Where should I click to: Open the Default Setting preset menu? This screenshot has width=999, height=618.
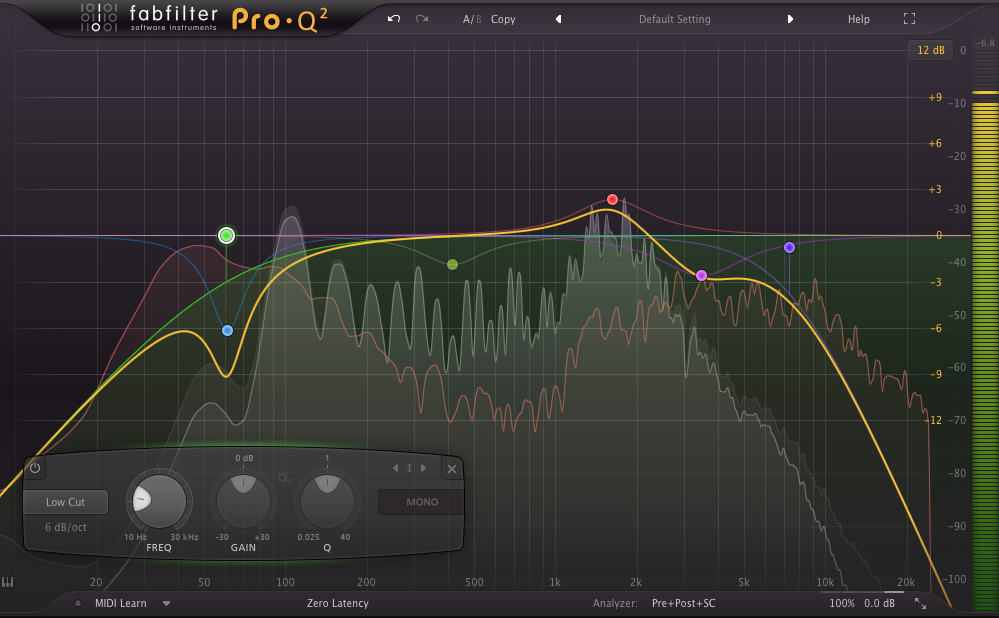tap(674, 19)
